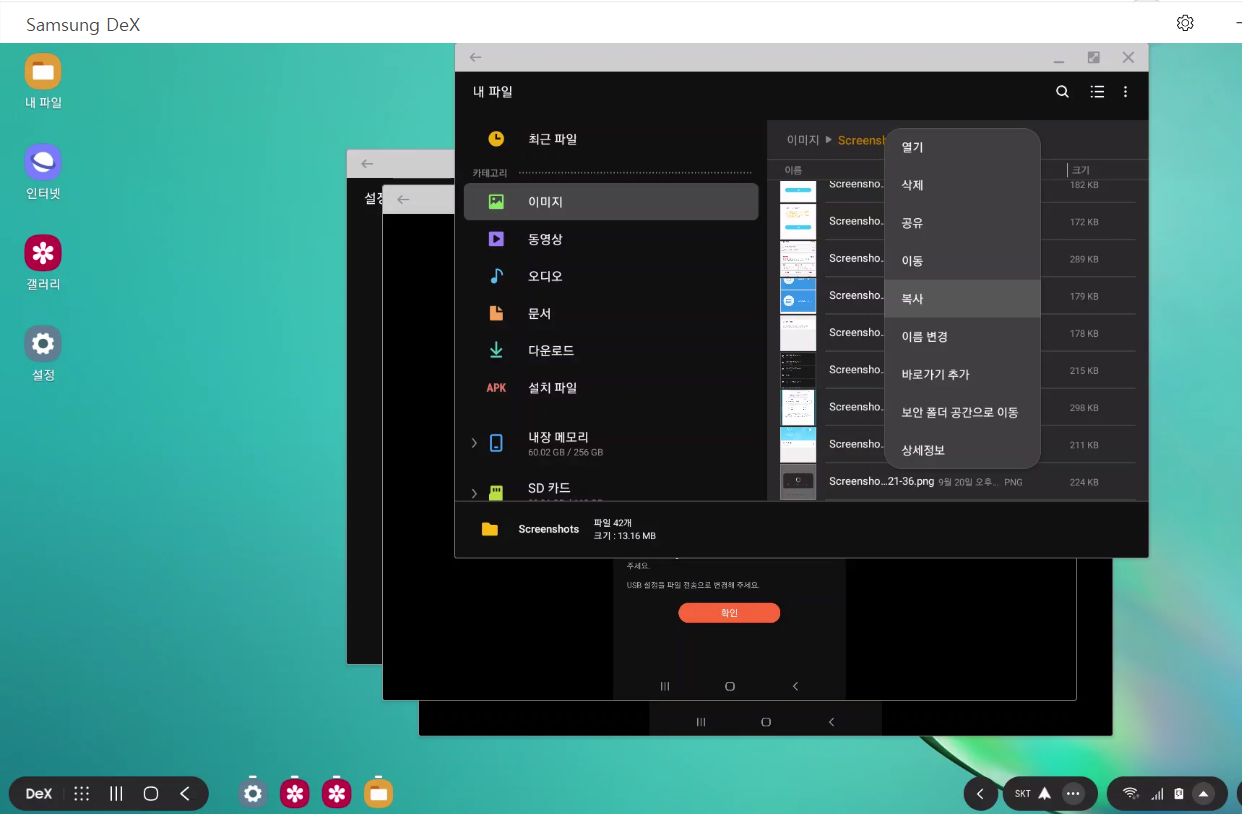Select the 문서 category
Viewport: 1242px width, 814px height.
tap(611, 313)
